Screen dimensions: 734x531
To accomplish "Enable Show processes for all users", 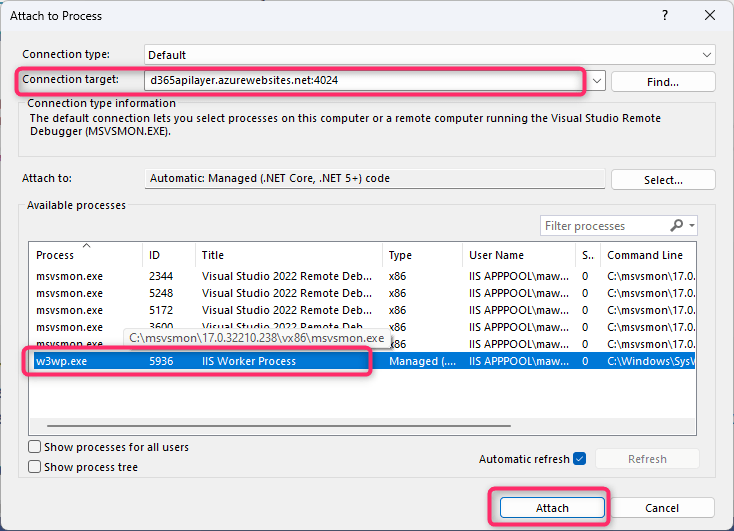I will pyautogui.click(x=35, y=447).
